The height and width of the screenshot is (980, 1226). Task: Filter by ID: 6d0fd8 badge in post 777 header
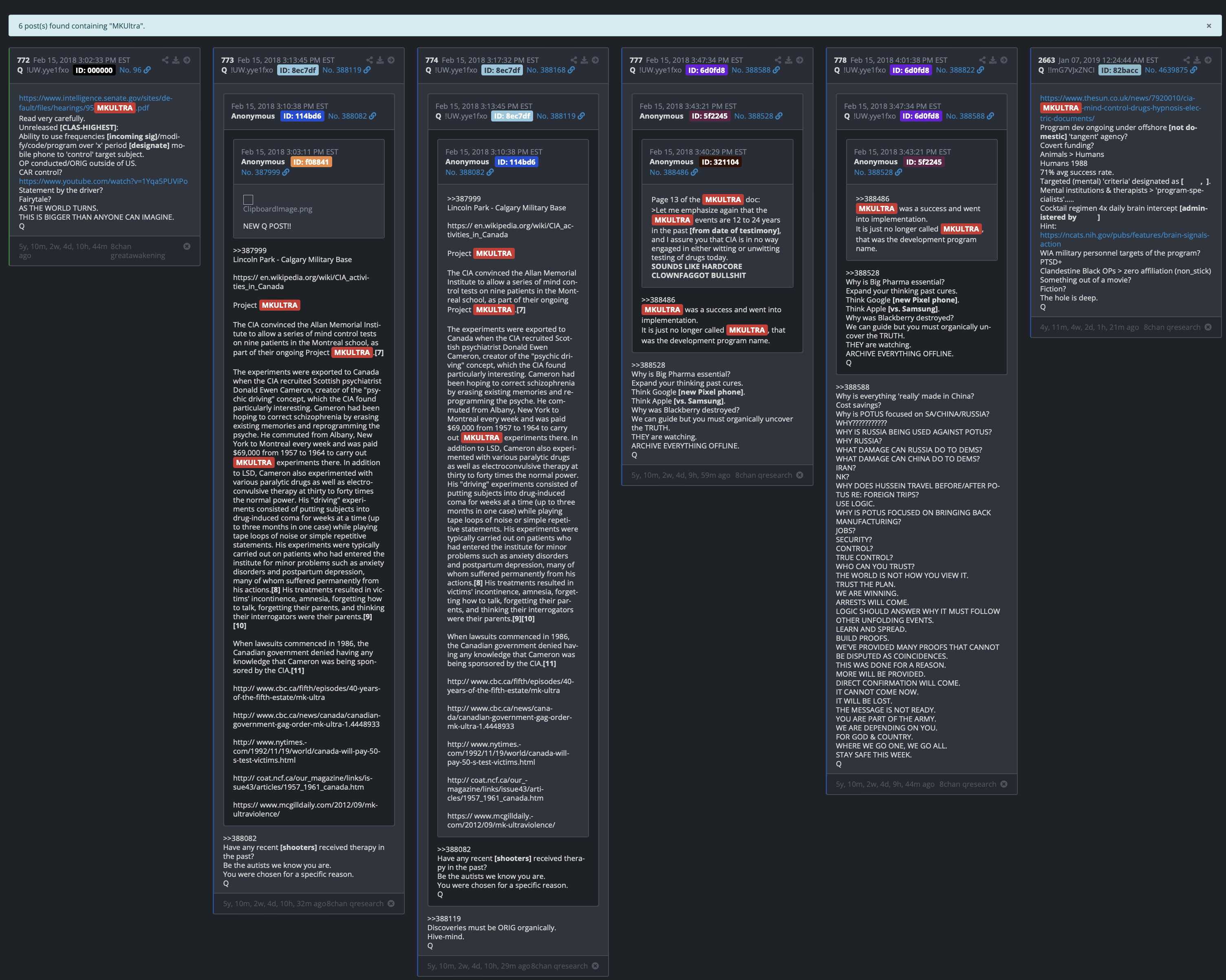[707, 70]
